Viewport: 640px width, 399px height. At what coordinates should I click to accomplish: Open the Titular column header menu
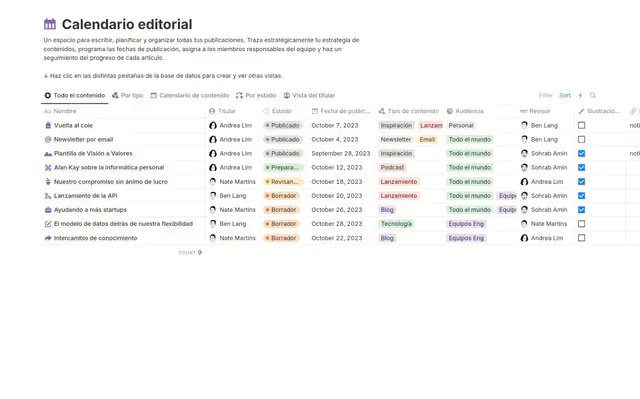(222, 111)
